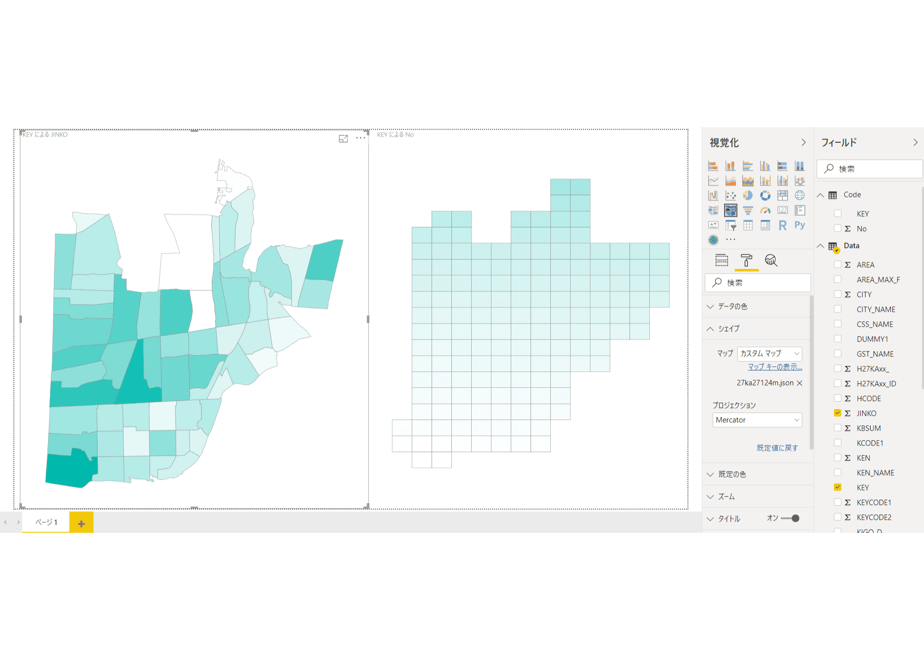Select the slicer visual
The height and width of the screenshot is (660, 924).
pos(730,225)
